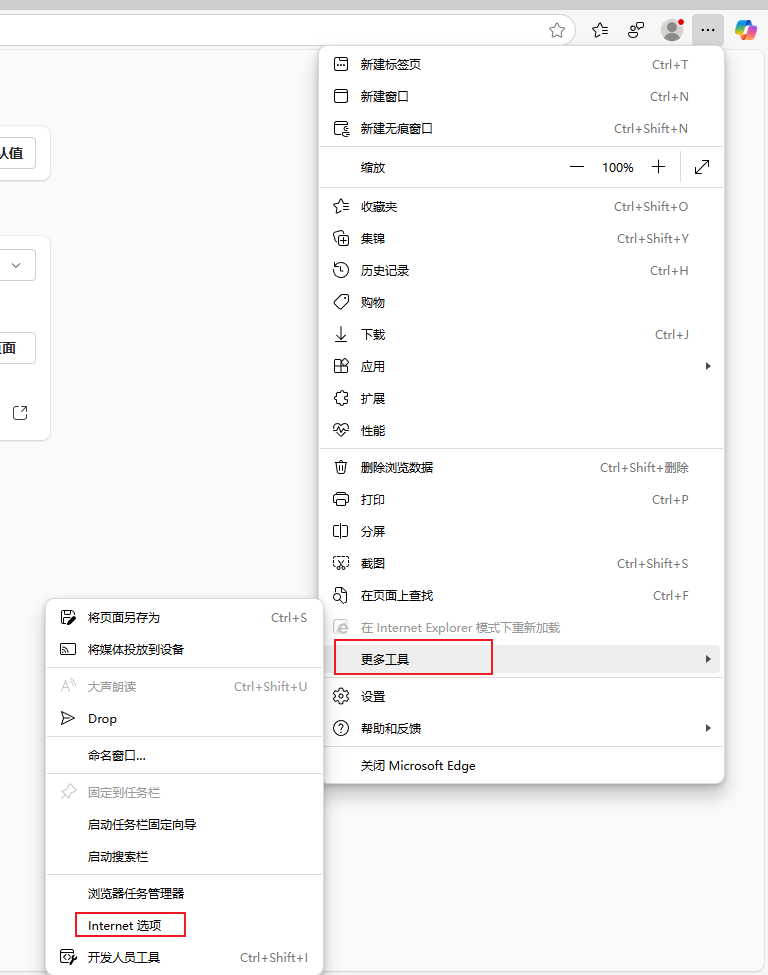768x975 pixels.
Task: Click the Drop send icon
Action: [68, 718]
